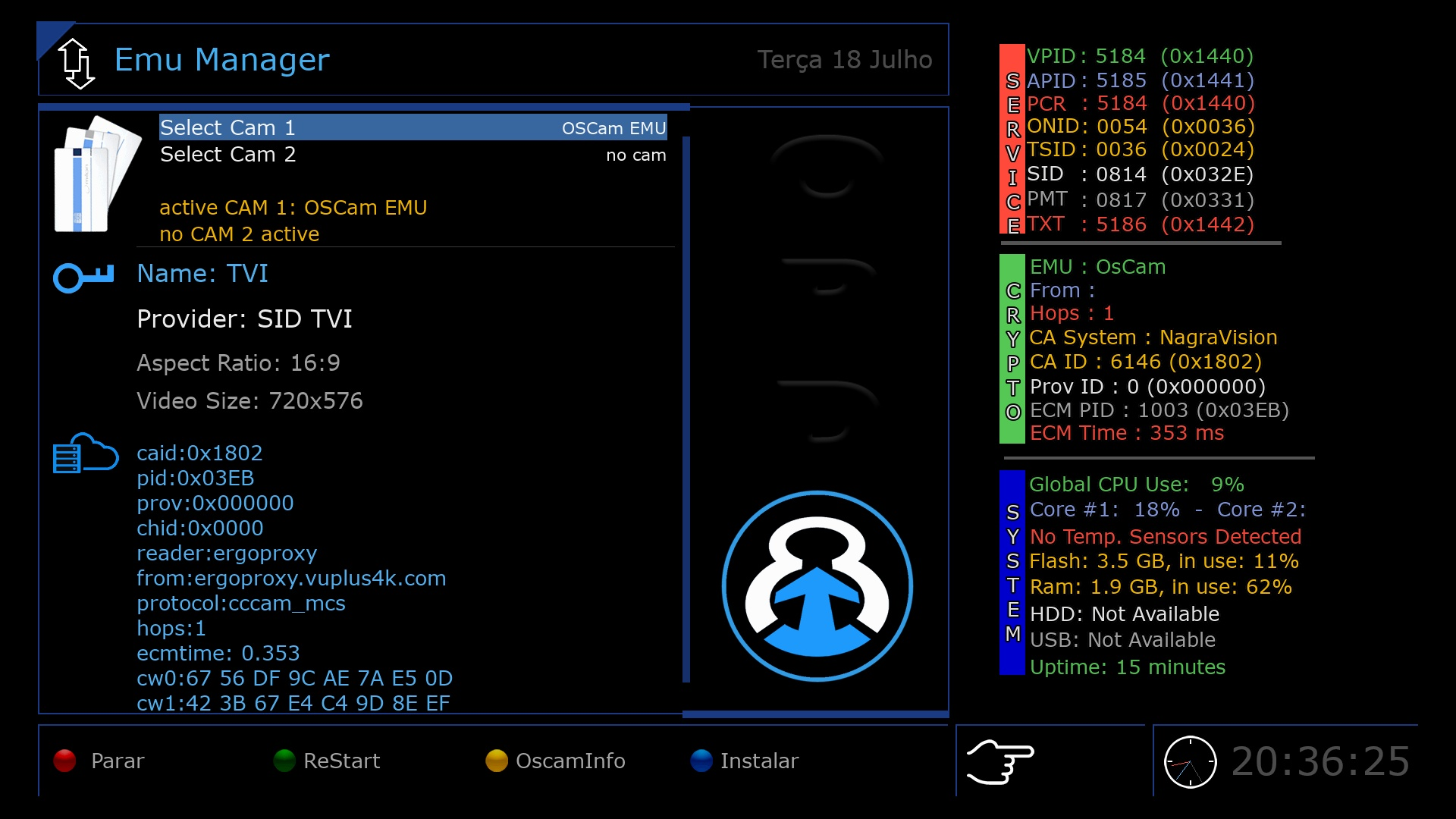Click ECM Time : 353 ms entry
Screen dimensions: 1456x819
[x=1127, y=433]
